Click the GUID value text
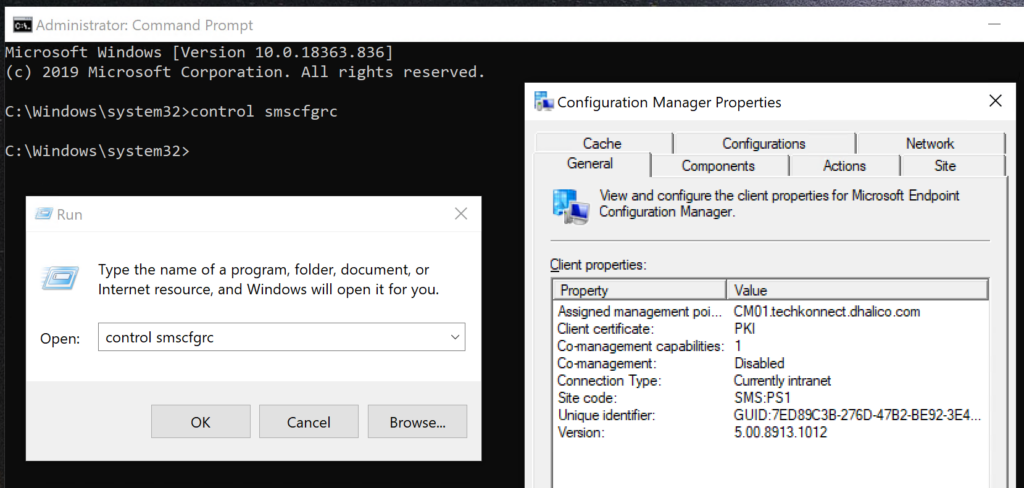1024x488 pixels. click(x=857, y=415)
